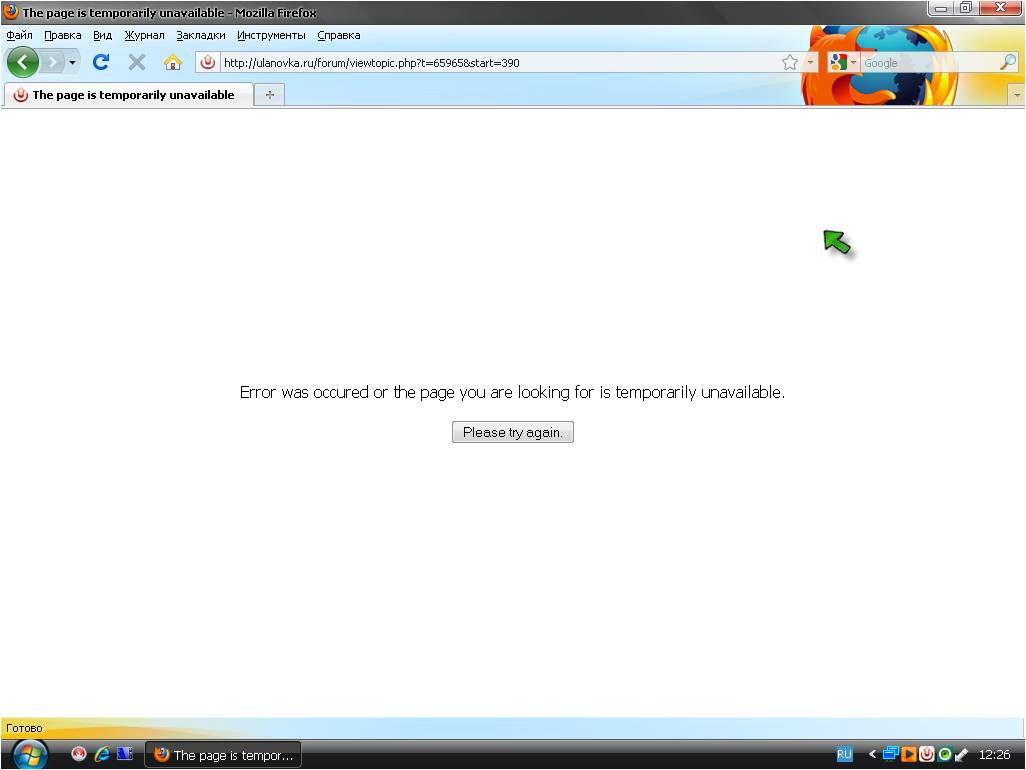Minimize the Firefox window
The width and height of the screenshot is (1026, 770).
[941, 9]
